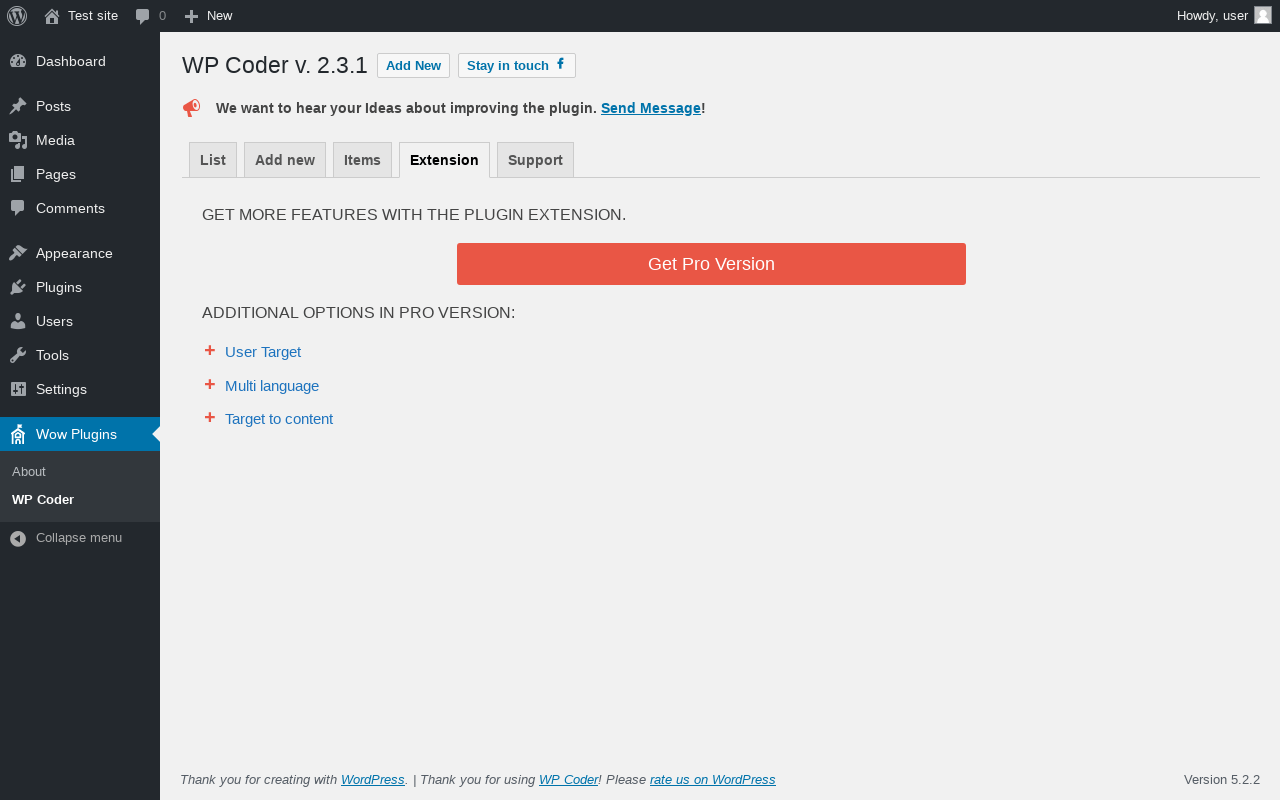Open the Target to content link

279,419
